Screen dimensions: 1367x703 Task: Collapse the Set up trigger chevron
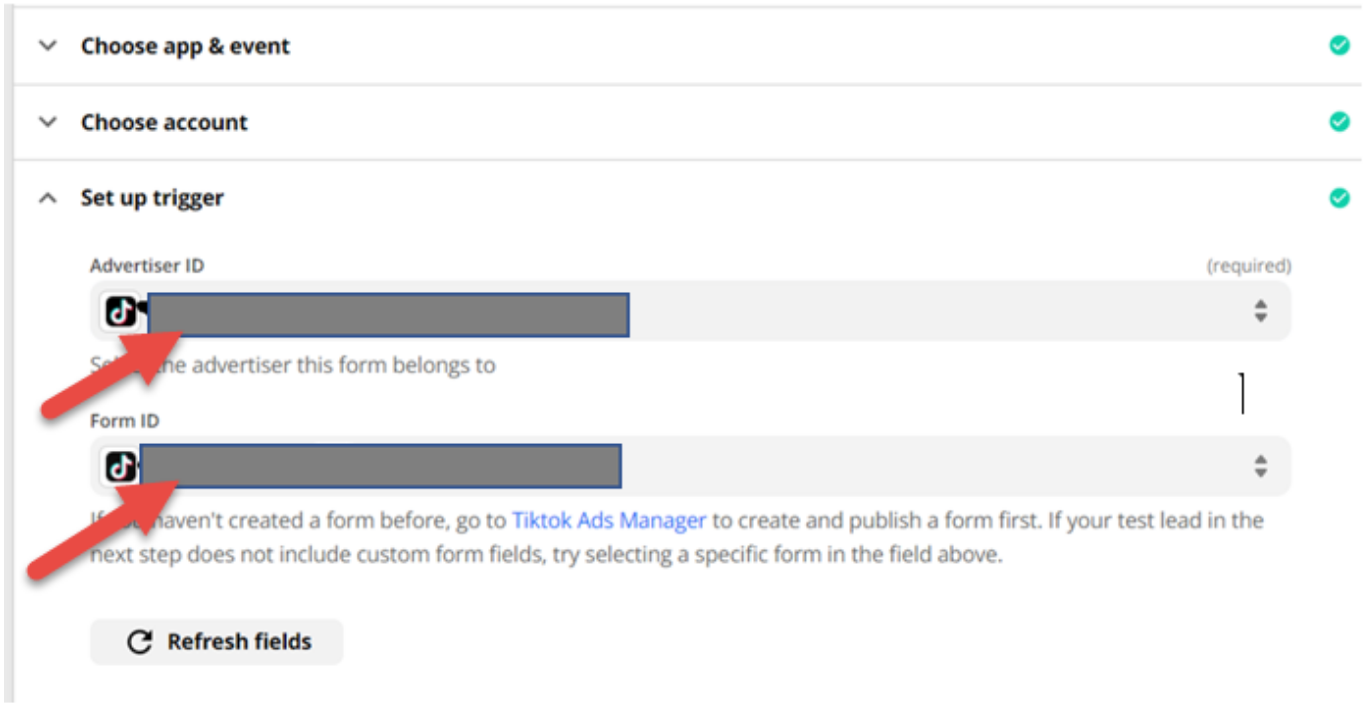point(47,198)
